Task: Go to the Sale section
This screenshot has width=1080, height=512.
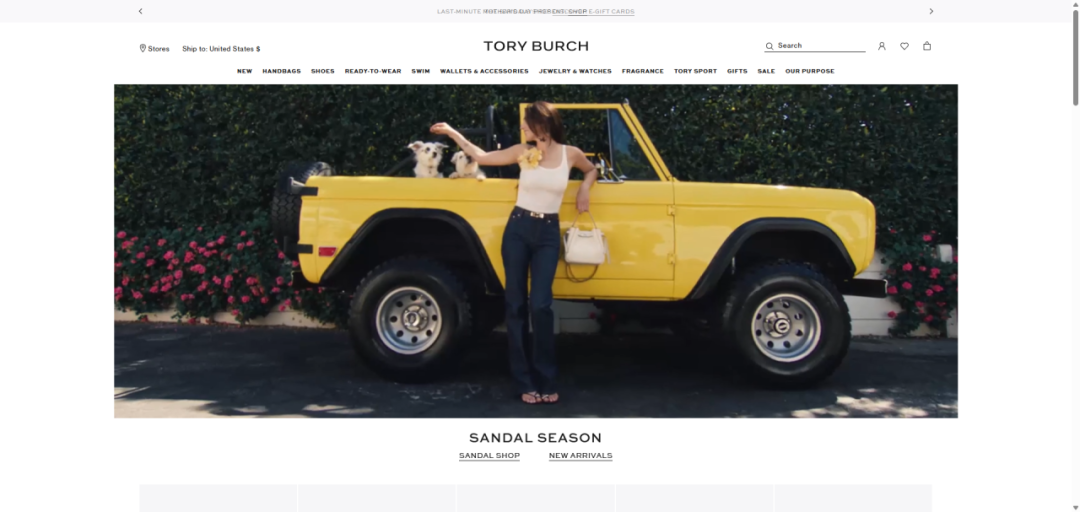Action: (766, 71)
